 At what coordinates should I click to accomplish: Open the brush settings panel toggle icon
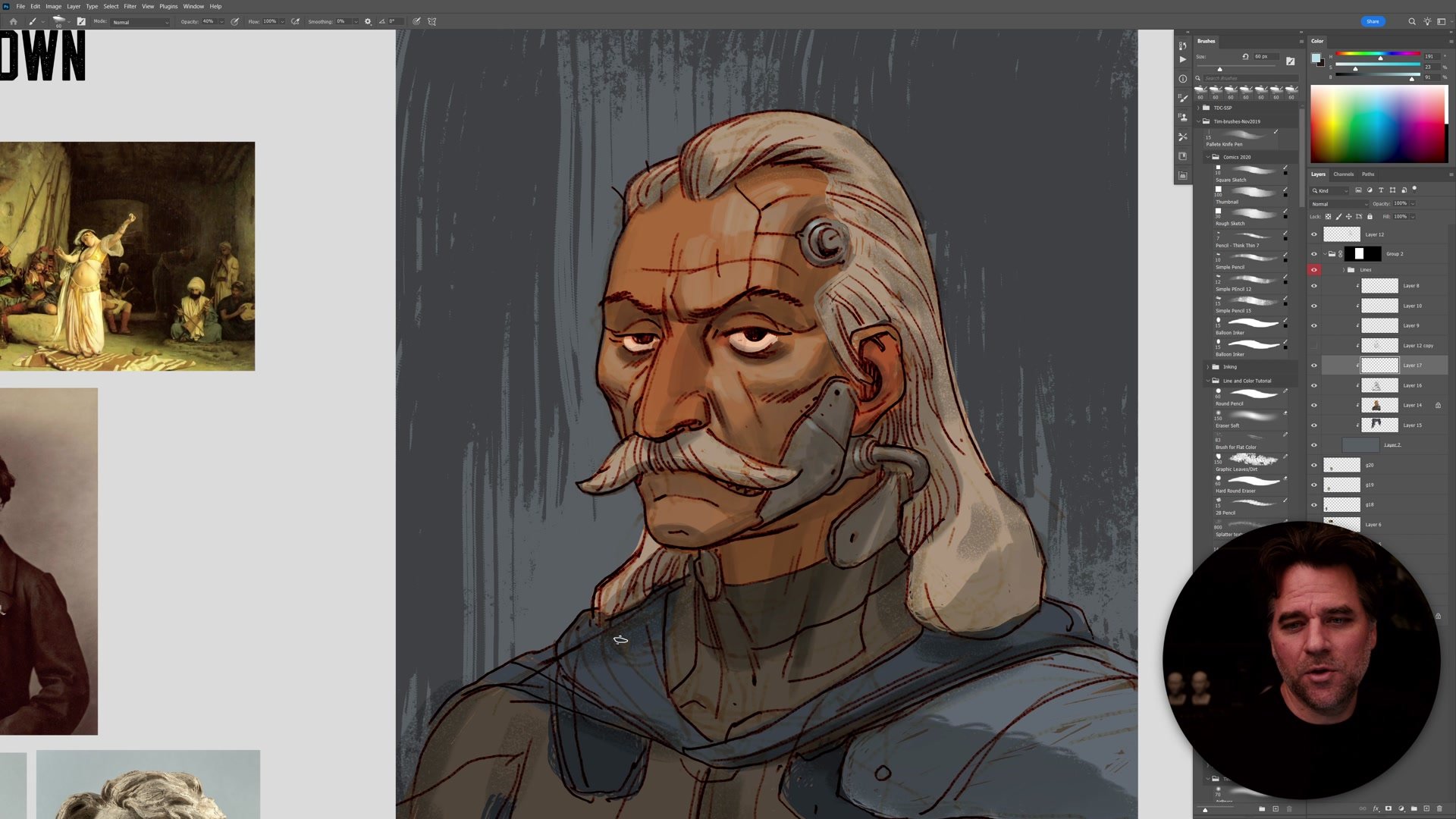tap(81, 21)
